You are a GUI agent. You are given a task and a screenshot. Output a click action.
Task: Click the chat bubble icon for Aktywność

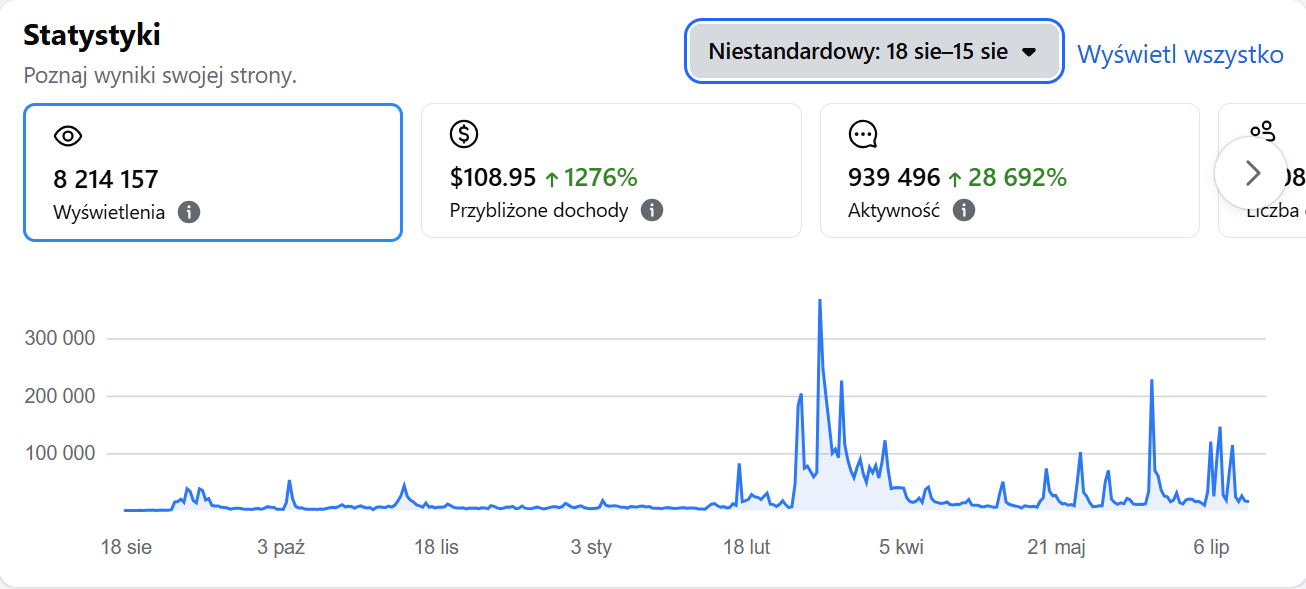(x=863, y=134)
